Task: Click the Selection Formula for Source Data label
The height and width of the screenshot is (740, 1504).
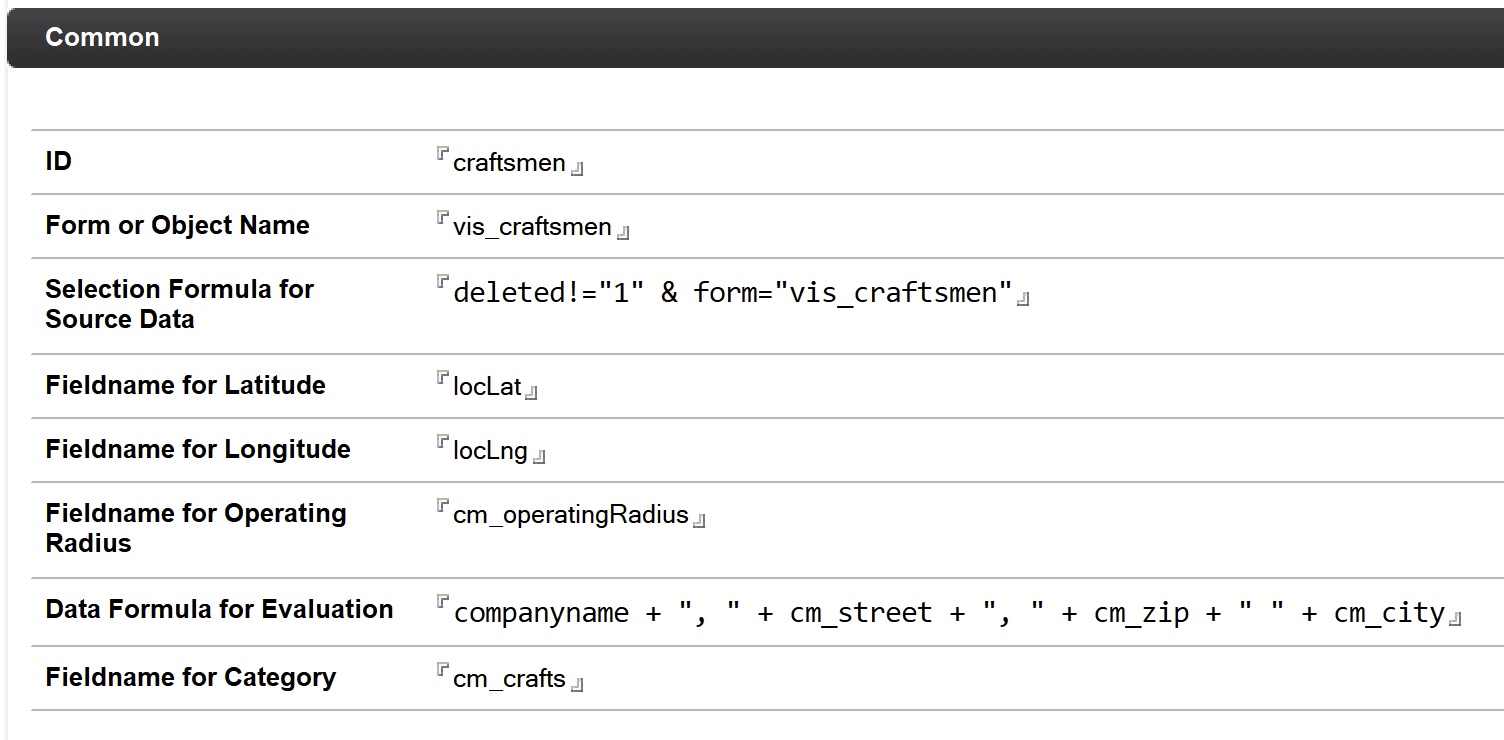Action: pyautogui.click(x=179, y=304)
